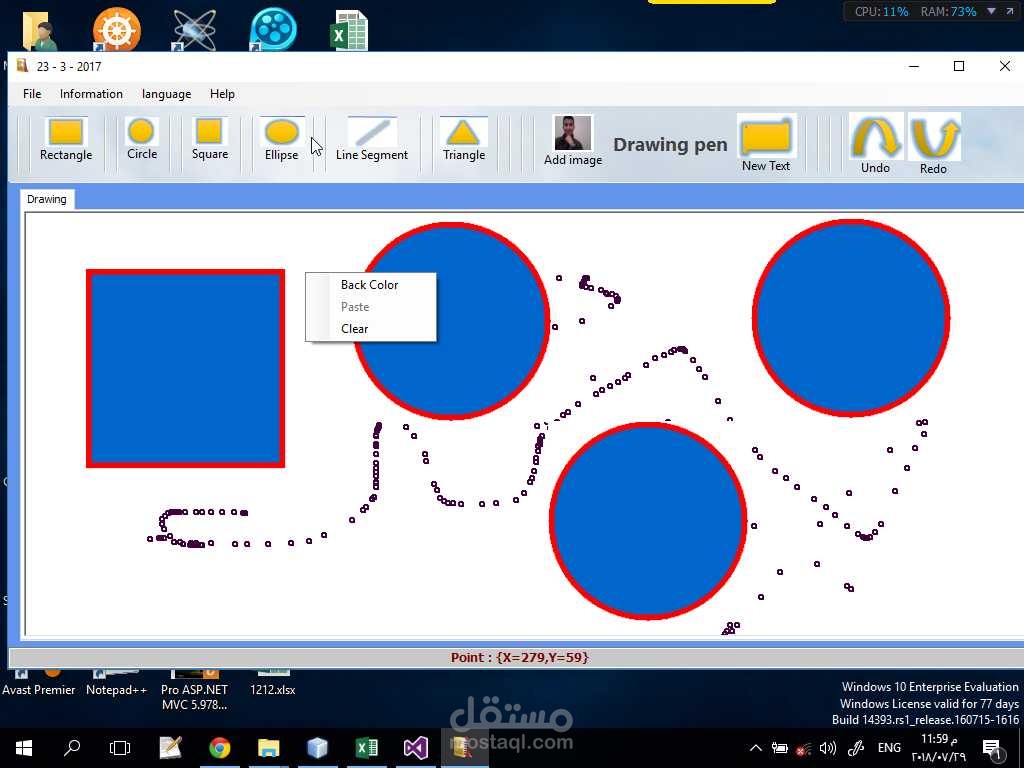Select the Triangle shape tool
The width and height of the screenshot is (1024, 768).
point(464,140)
